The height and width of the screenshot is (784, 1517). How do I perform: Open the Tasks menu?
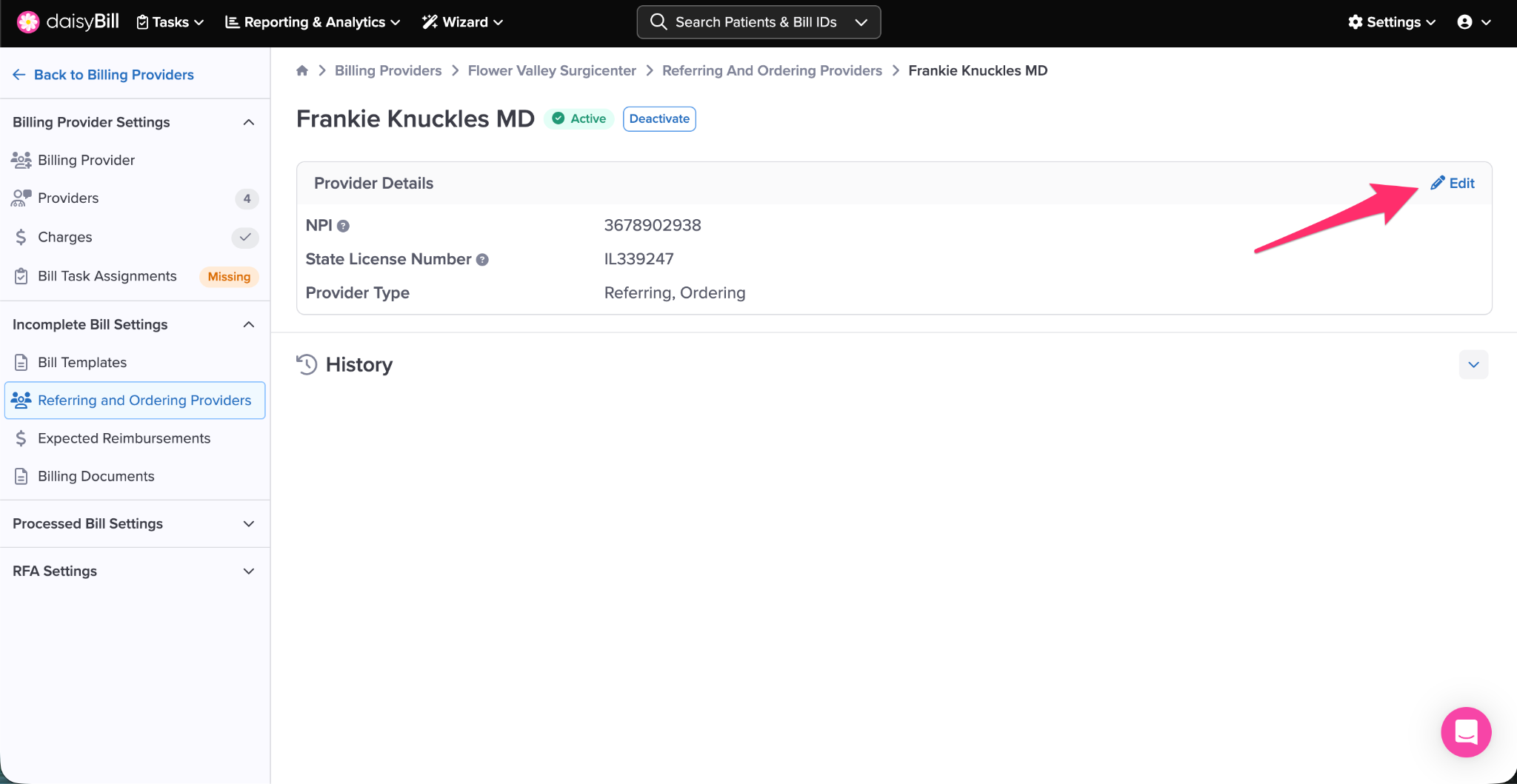(170, 22)
